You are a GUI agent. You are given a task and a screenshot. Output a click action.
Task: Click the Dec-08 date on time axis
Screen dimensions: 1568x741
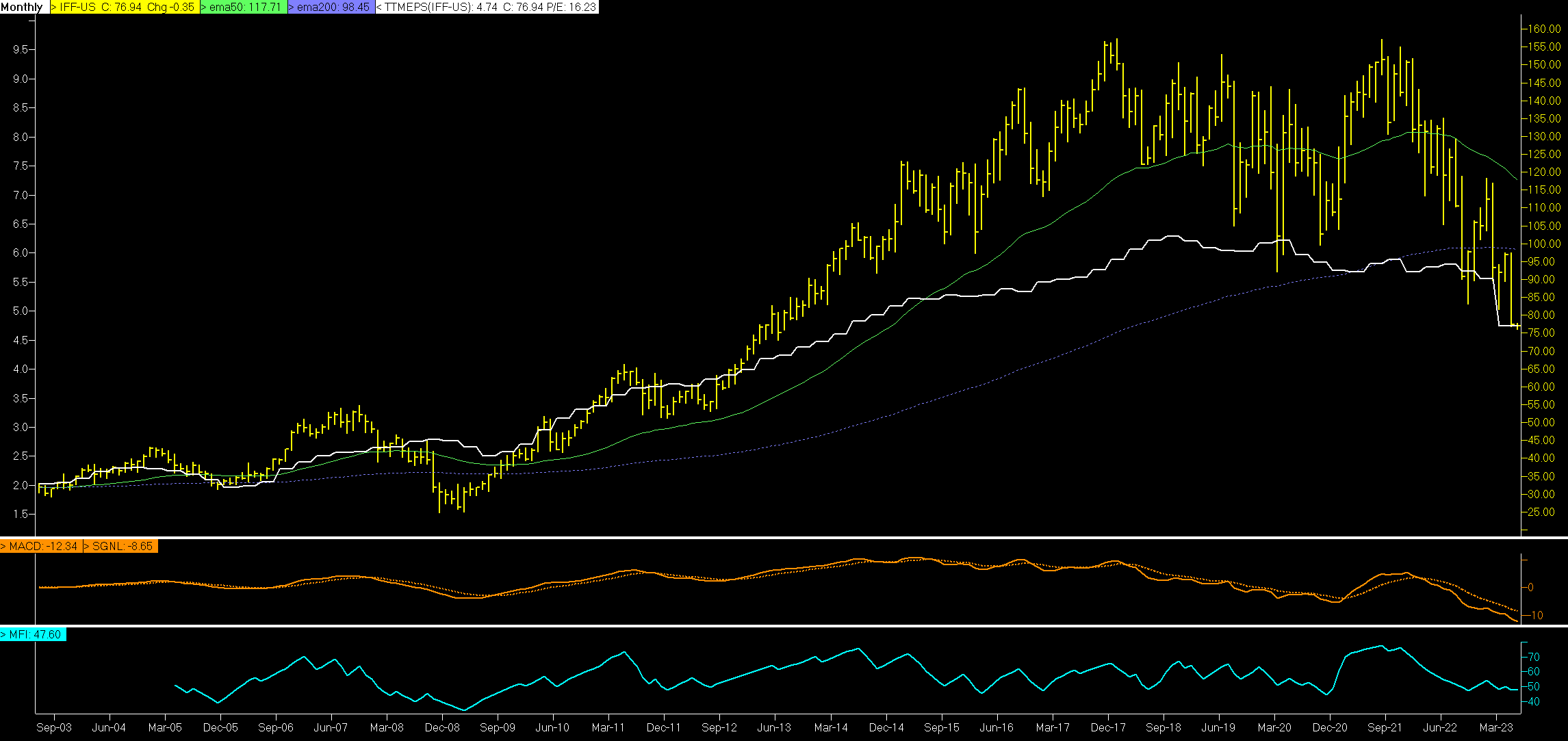point(442,727)
